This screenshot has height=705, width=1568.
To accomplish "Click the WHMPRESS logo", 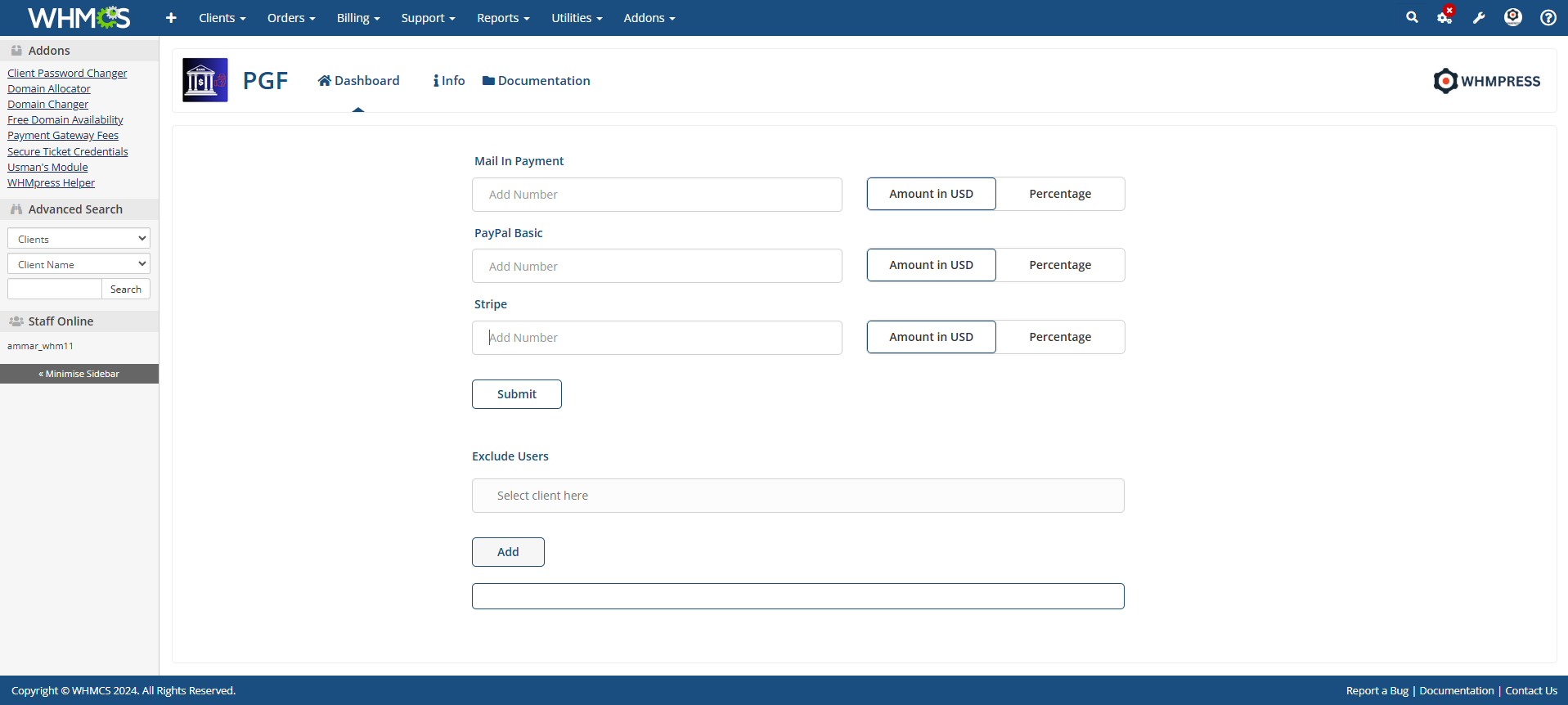I will pyautogui.click(x=1486, y=81).
